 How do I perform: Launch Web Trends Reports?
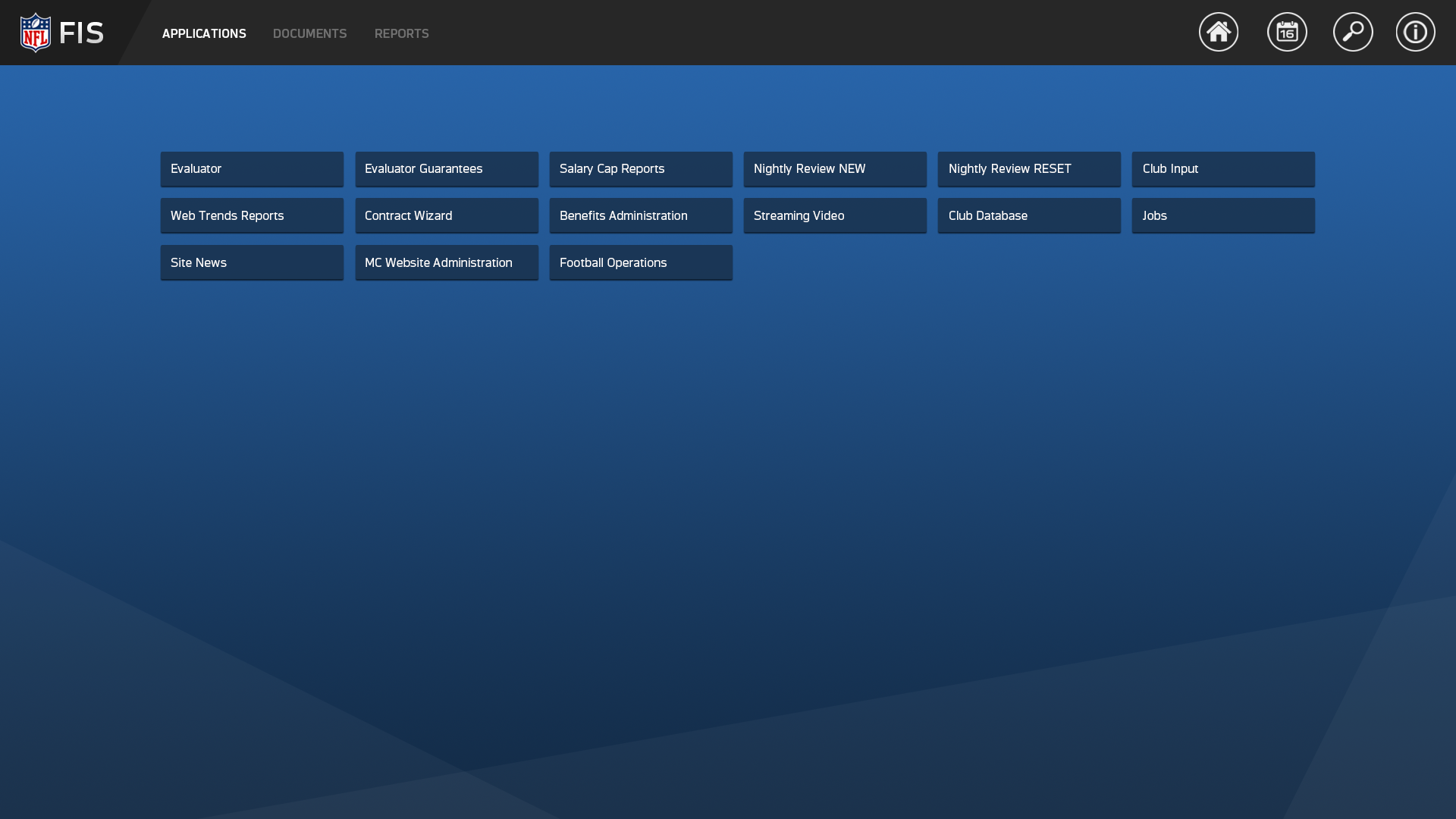pyautogui.click(x=252, y=215)
